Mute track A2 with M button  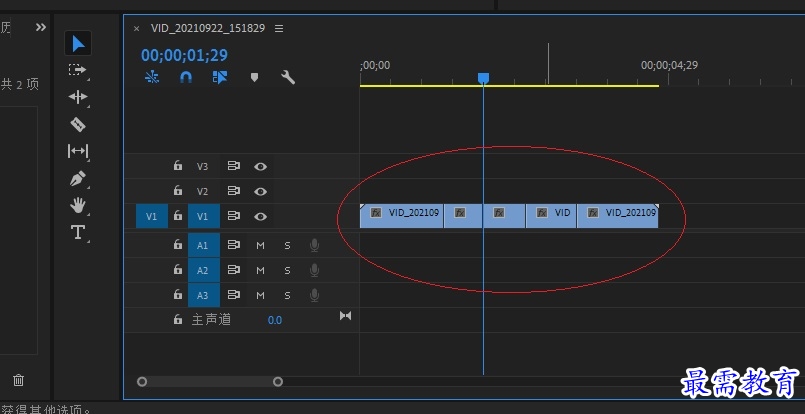tap(260, 270)
